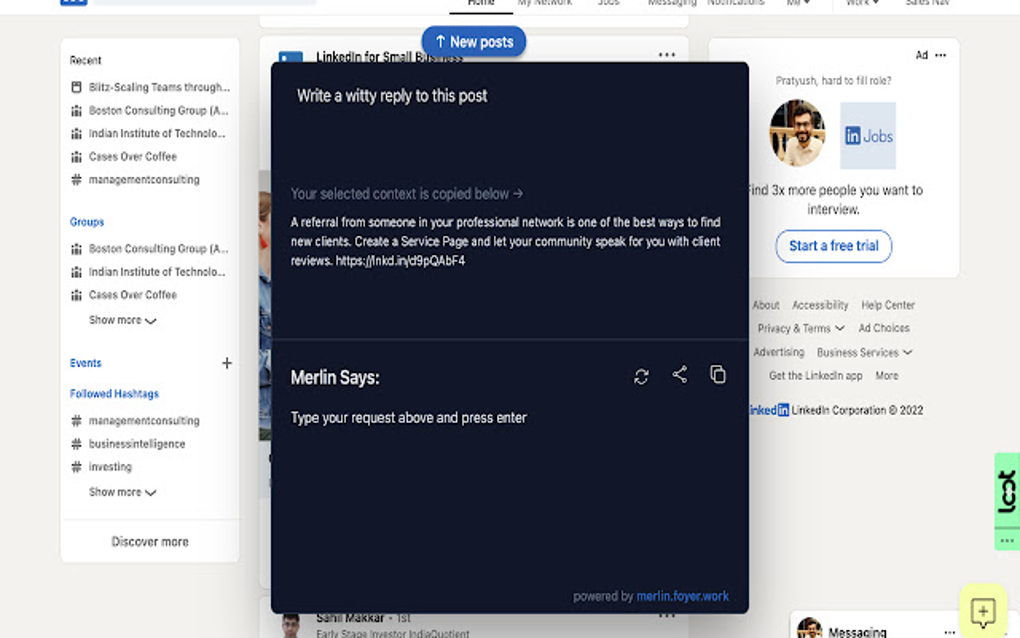Switch to the Jobs tab

(x=608, y=3)
